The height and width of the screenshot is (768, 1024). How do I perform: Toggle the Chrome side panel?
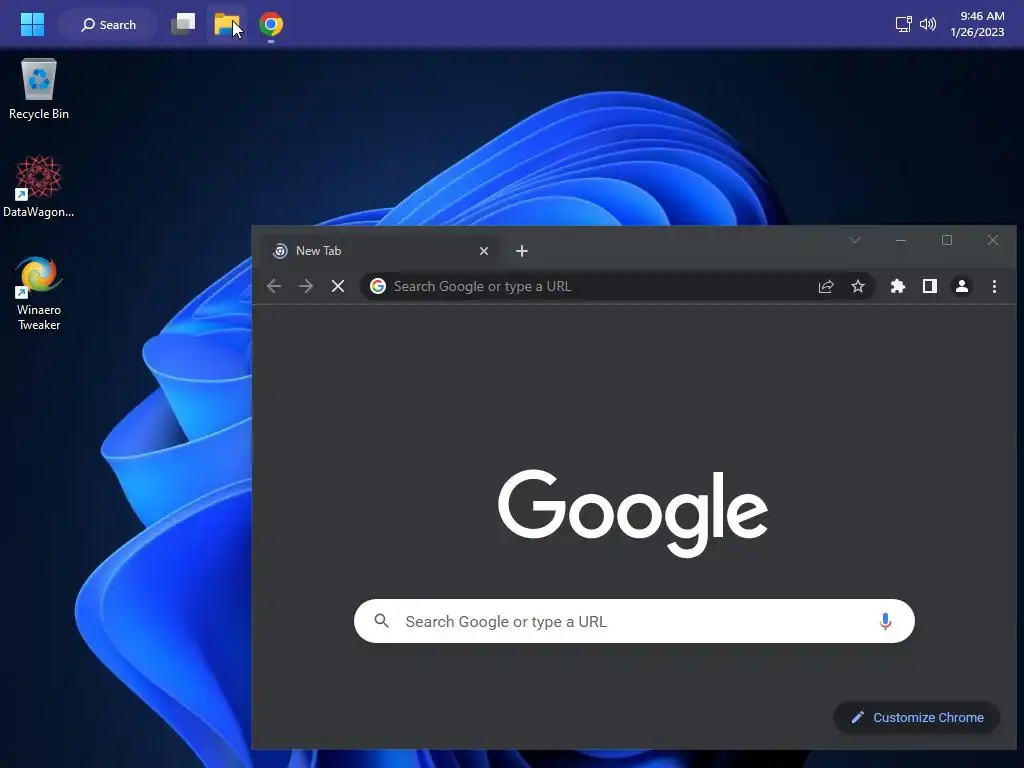click(930, 286)
